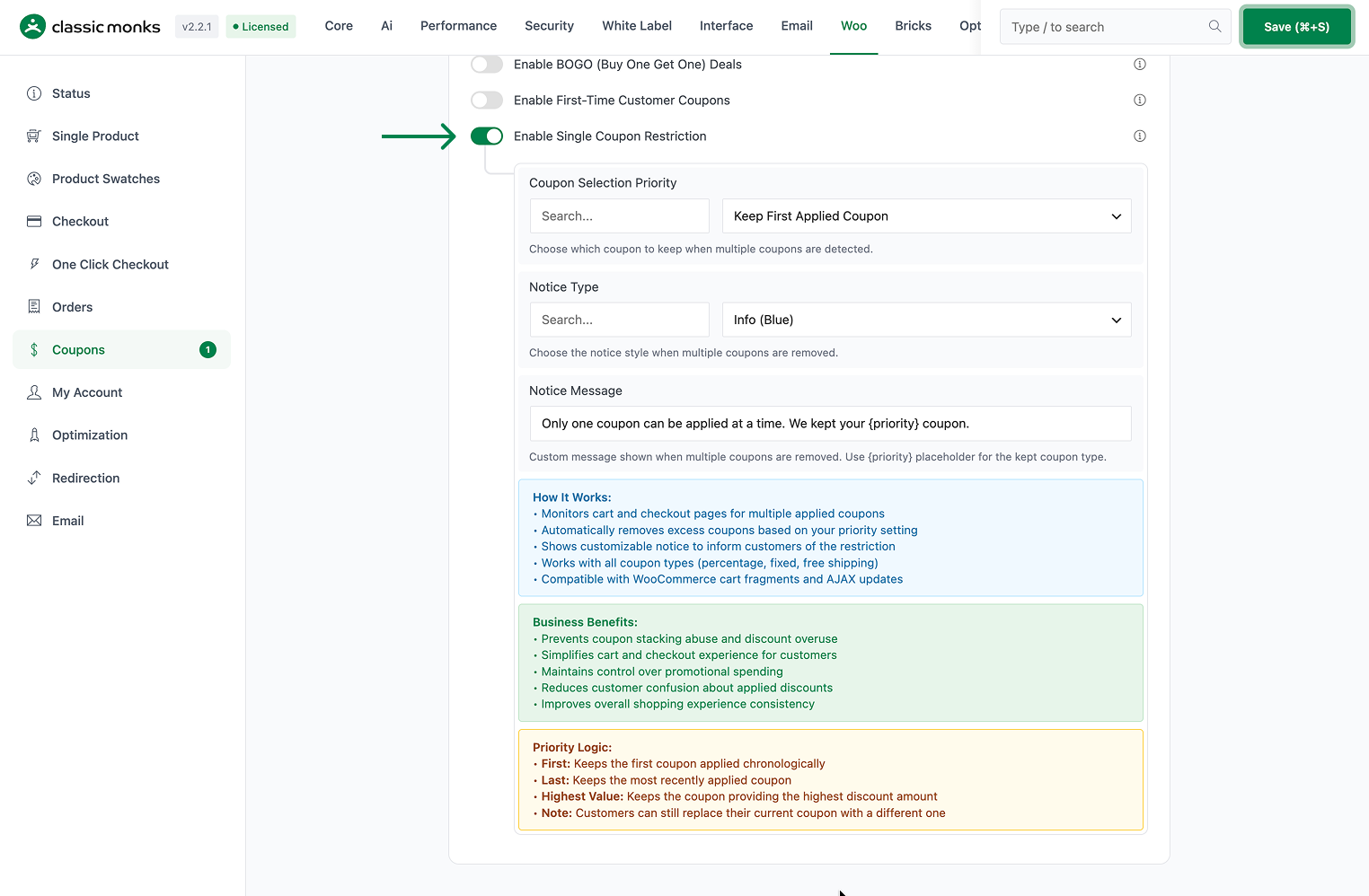Click the 'Enable Single Coupon Restriction' label
The image size is (1369, 896).
(x=610, y=136)
